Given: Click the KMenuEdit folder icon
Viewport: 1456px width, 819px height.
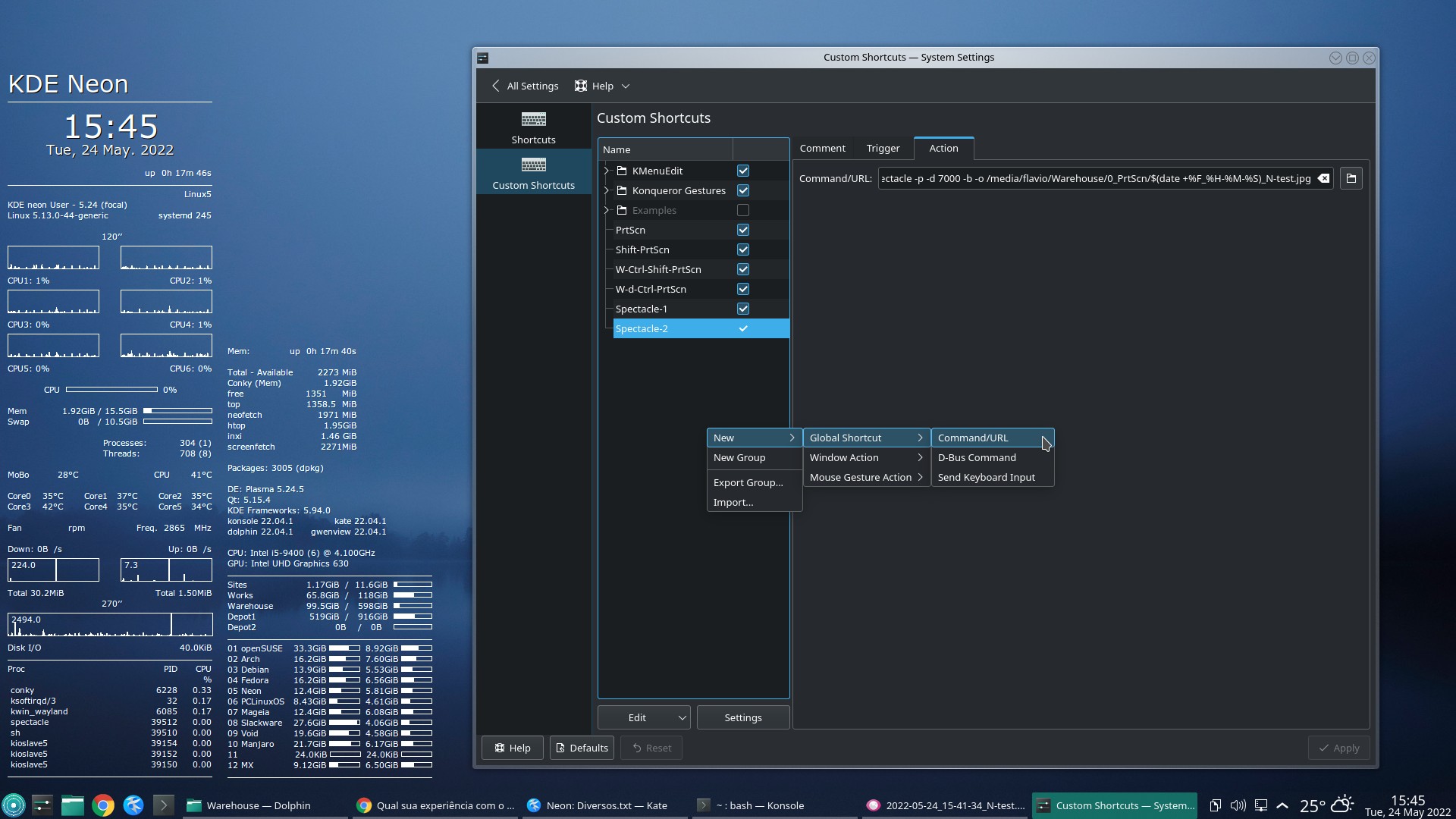Looking at the screenshot, I should click(x=622, y=171).
